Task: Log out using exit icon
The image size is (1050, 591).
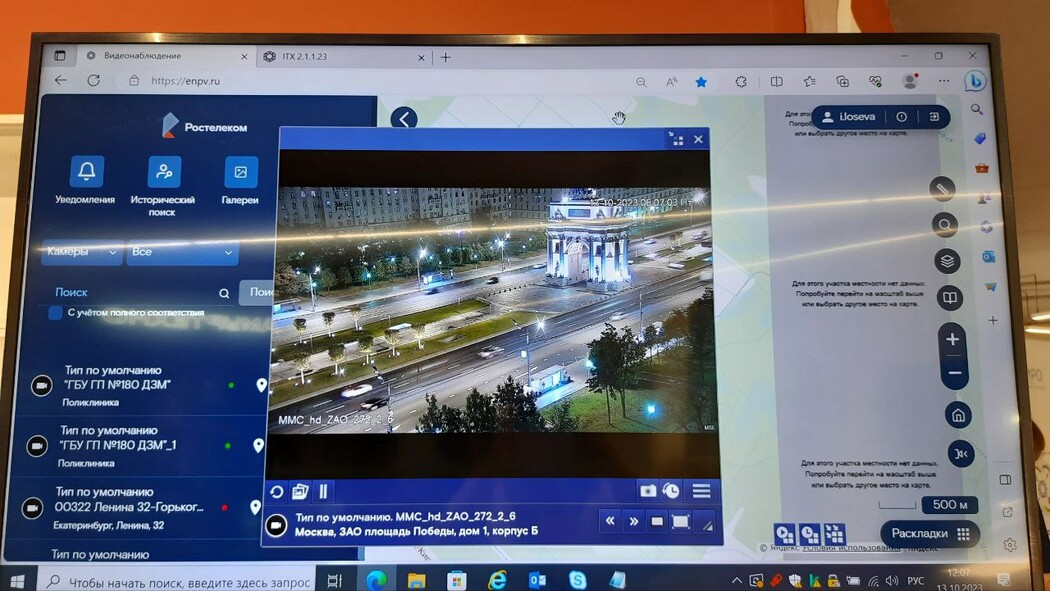Action: 934,117
